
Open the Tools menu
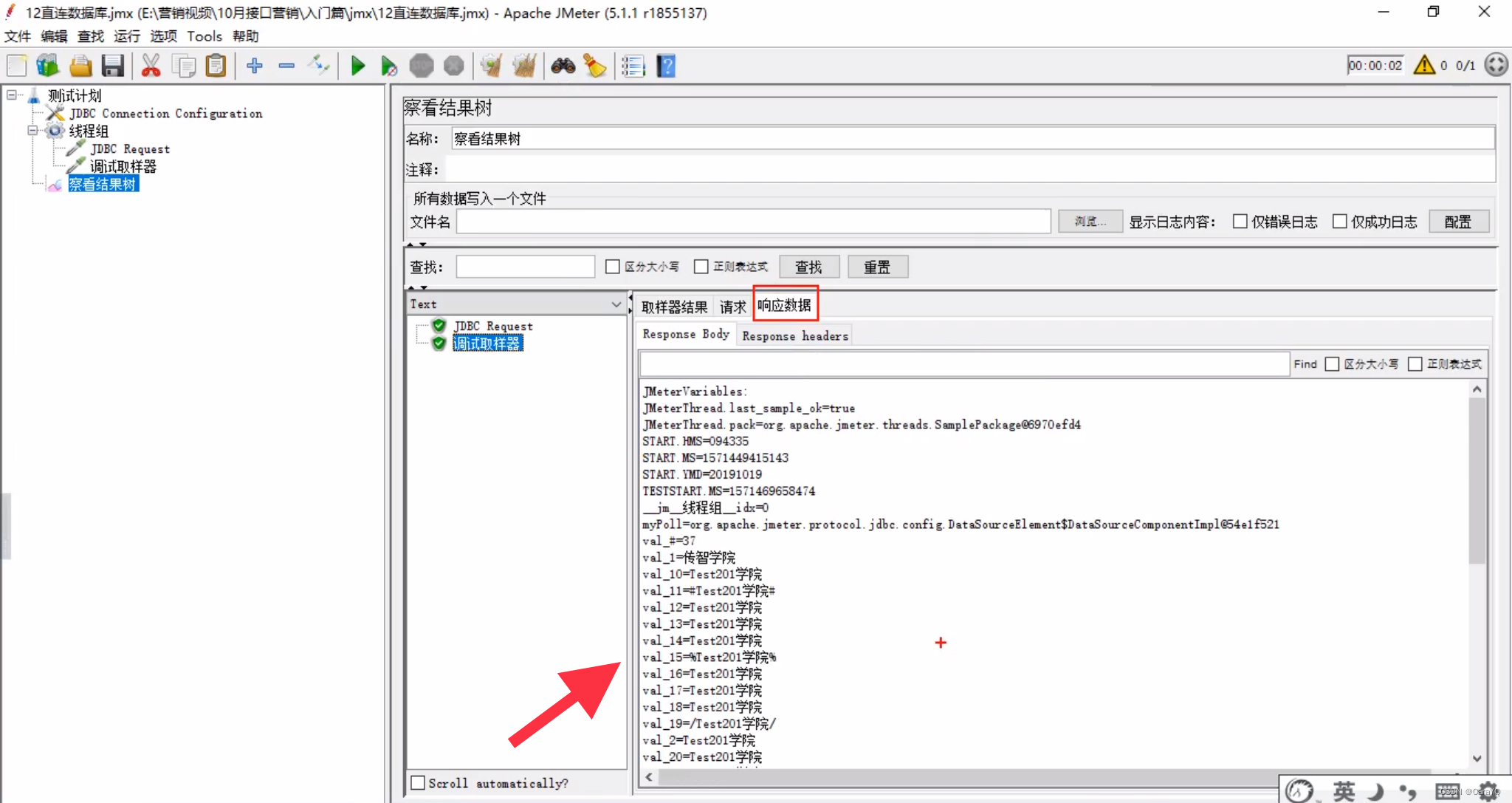pyautogui.click(x=205, y=36)
